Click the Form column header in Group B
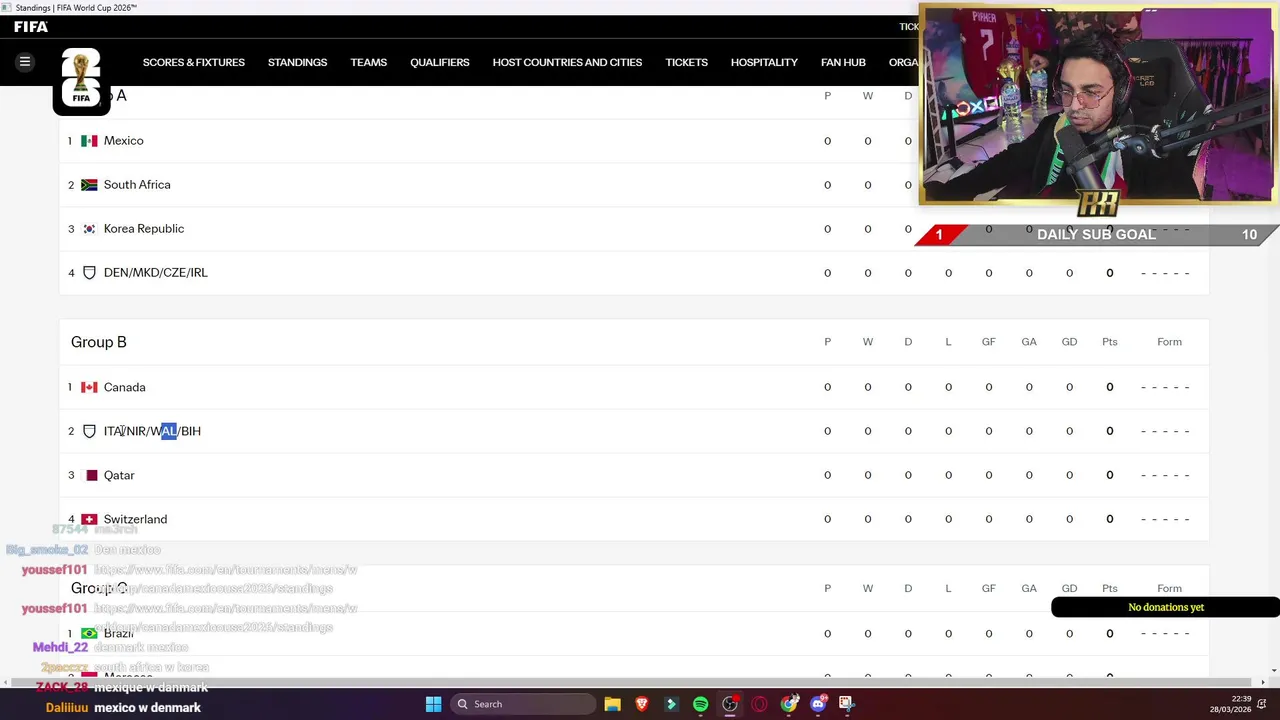This screenshot has width=1280, height=720. click(x=1169, y=342)
